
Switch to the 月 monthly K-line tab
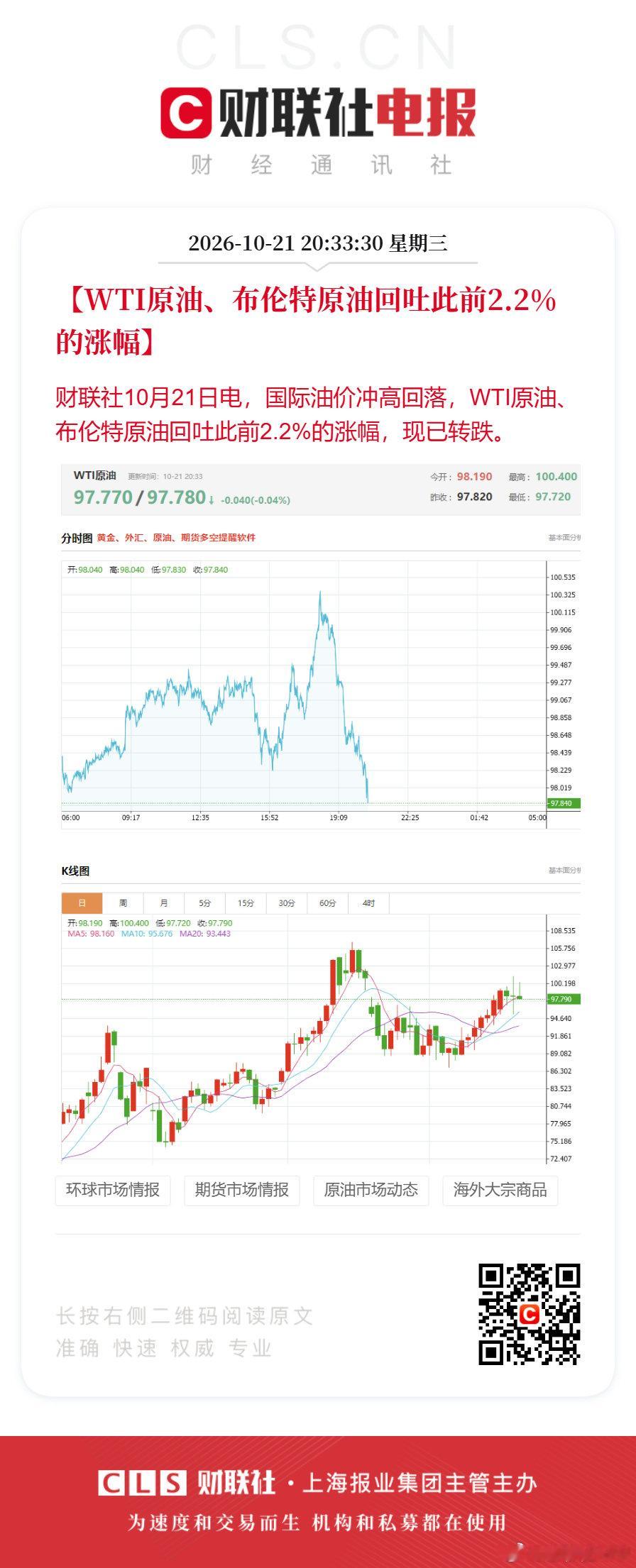164,903
